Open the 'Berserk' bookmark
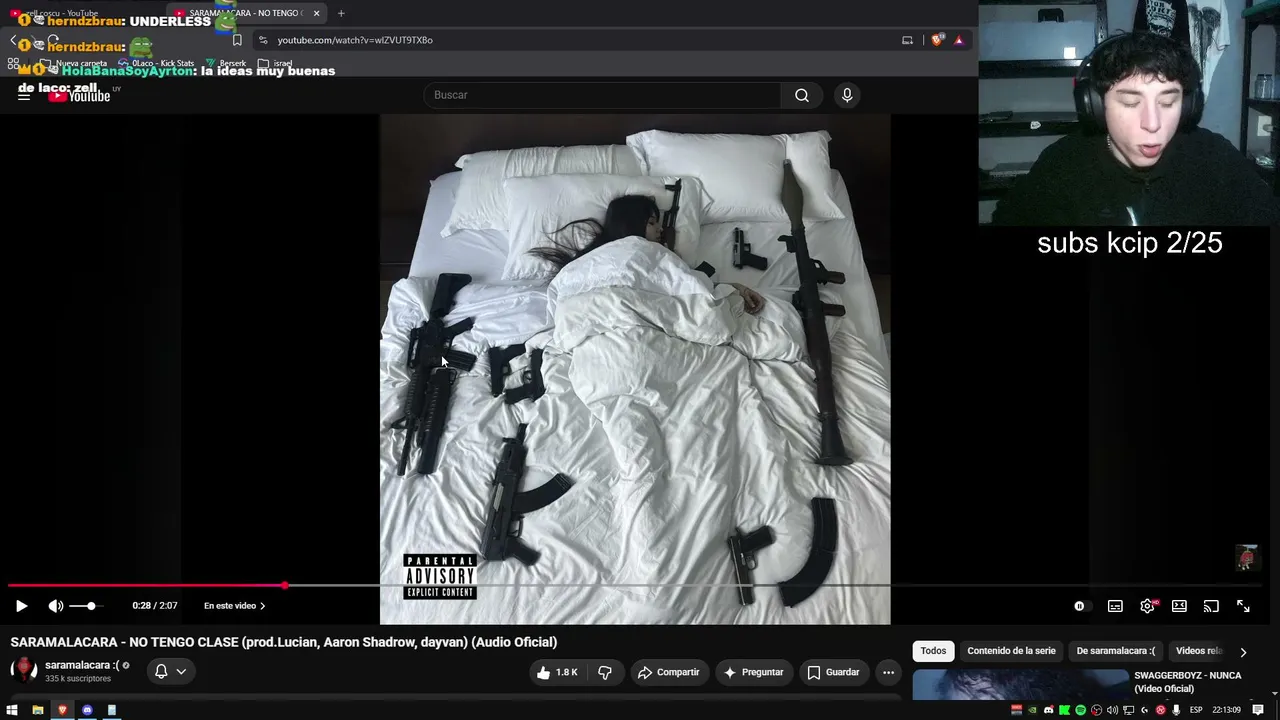Image resolution: width=1280 pixels, height=720 pixels. click(x=226, y=63)
